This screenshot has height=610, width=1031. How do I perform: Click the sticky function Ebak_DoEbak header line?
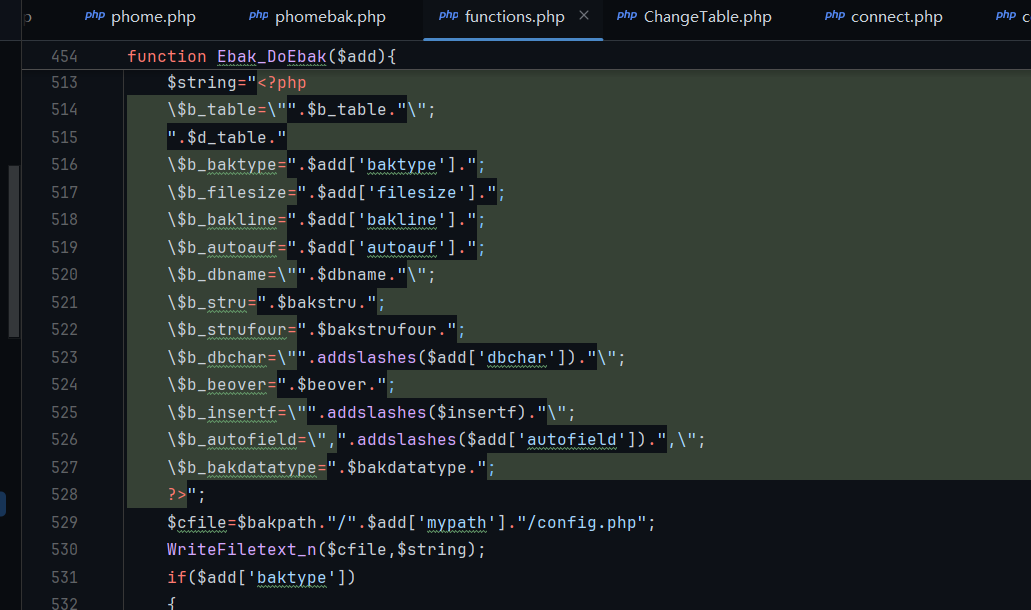[261, 56]
